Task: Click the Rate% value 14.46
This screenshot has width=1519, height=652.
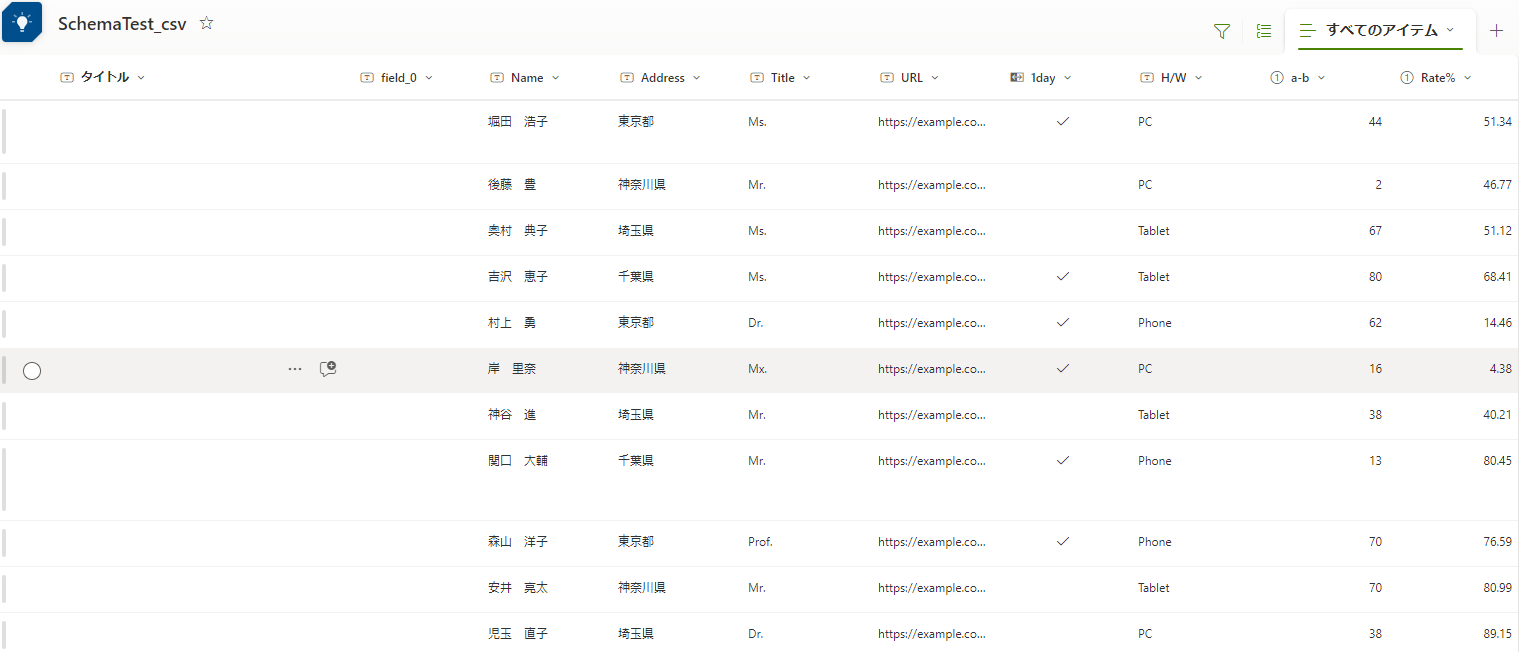Action: tap(1498, 323)
